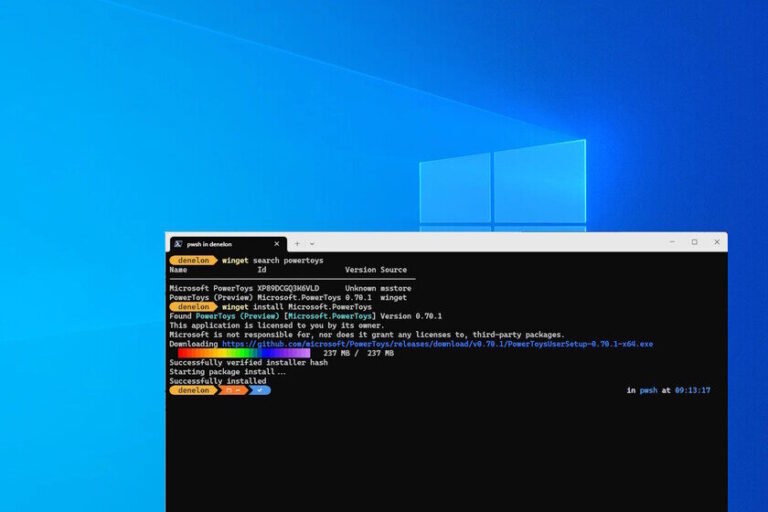Viewport: 768px width, 512px height.
Task: Click the '09:13:17' timestamp
Action: 693,390
